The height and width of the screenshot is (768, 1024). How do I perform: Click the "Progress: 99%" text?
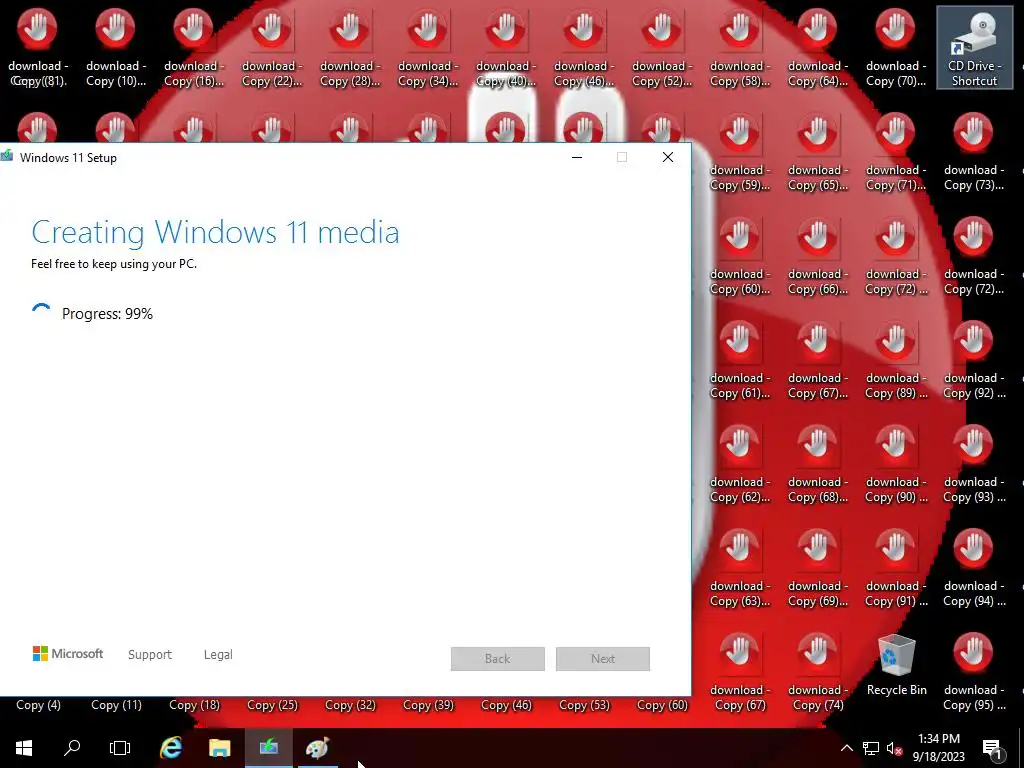pos(107,314)
